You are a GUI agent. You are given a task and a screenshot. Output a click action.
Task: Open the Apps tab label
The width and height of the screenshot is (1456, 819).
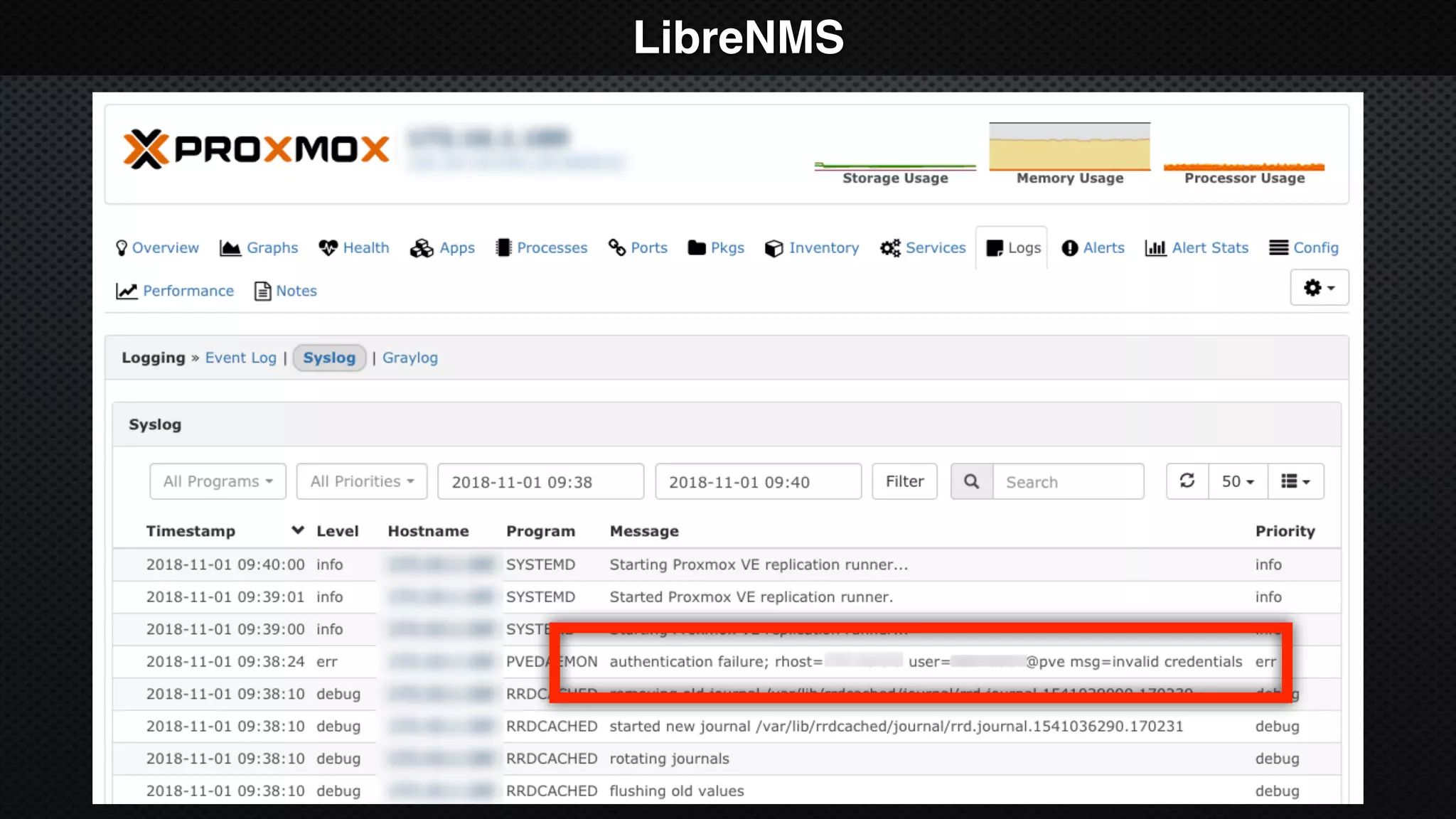click(x=457, y=247)
